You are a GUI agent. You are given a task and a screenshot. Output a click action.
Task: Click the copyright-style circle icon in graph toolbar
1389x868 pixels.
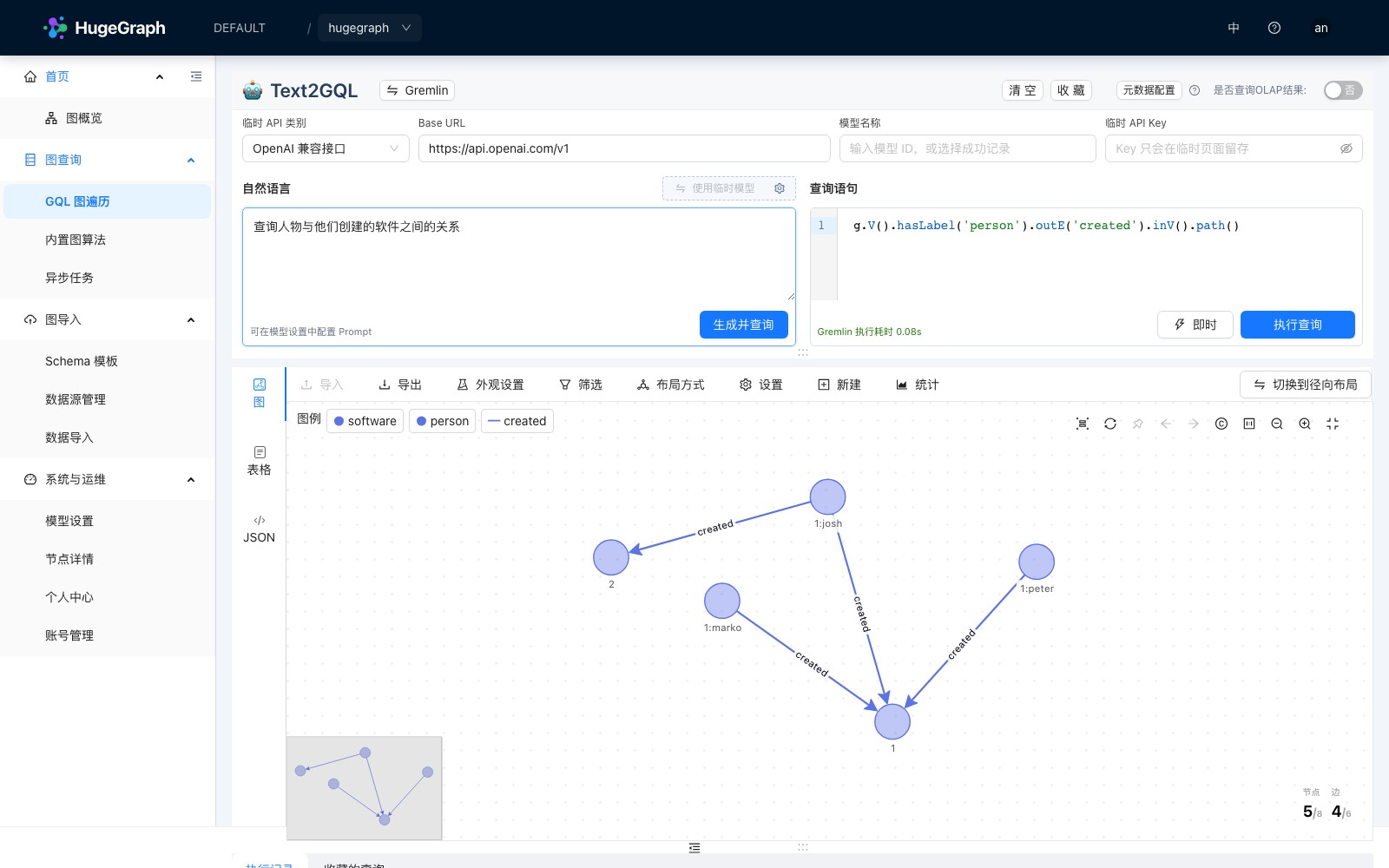(1221, 424)
